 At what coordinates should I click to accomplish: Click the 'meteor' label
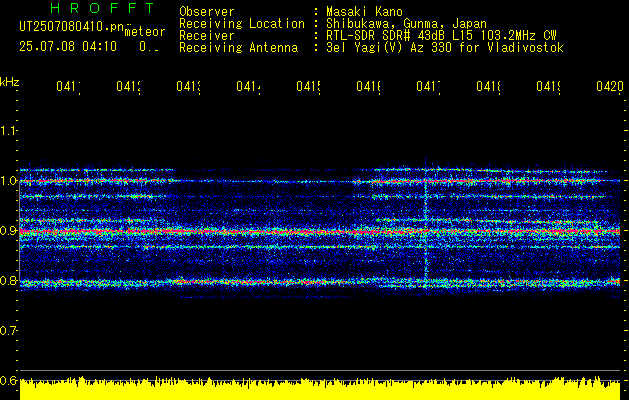point(145,32)
